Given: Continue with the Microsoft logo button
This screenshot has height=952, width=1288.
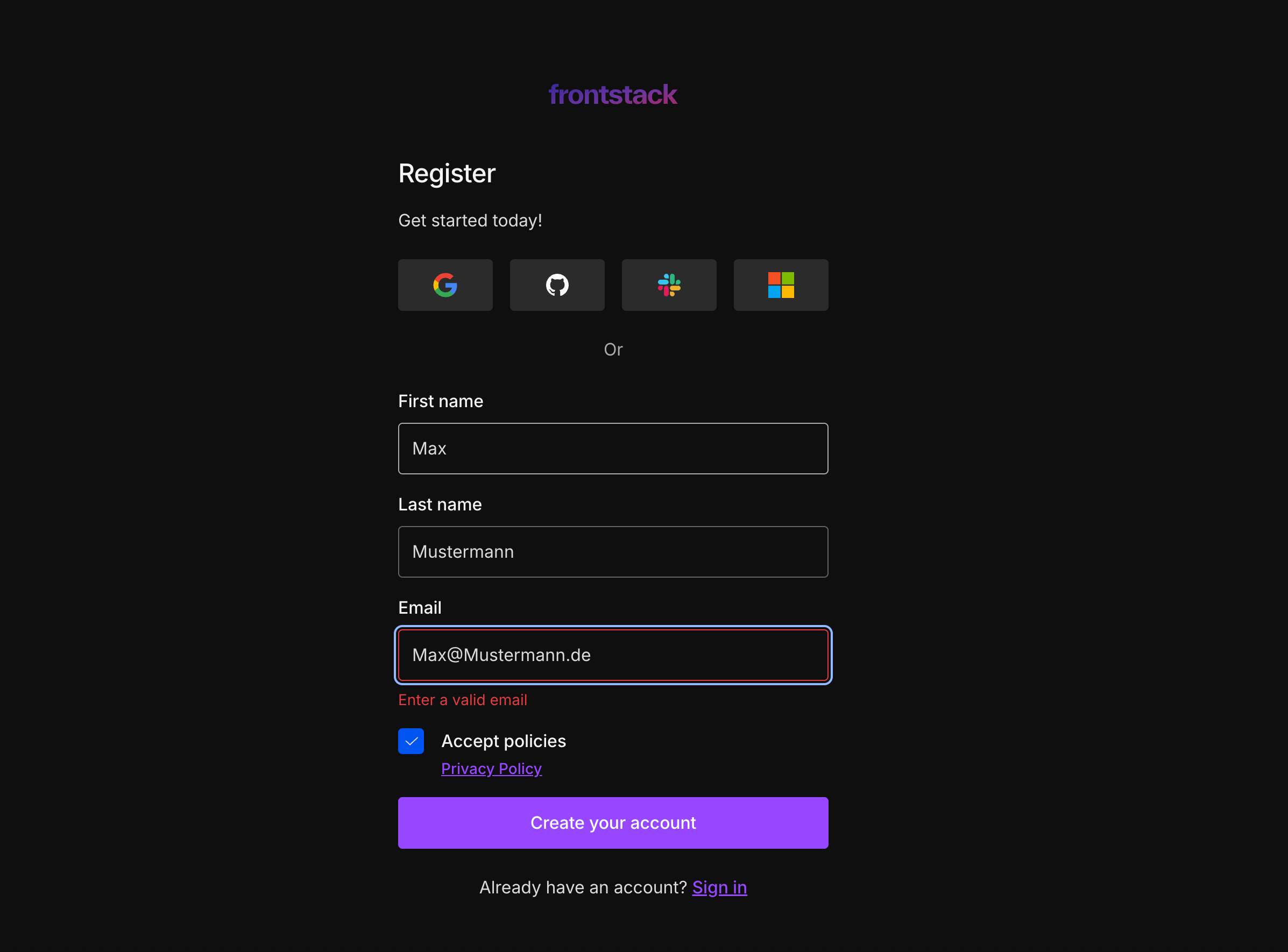Looking at the screenshot, I should pos(780,285).
